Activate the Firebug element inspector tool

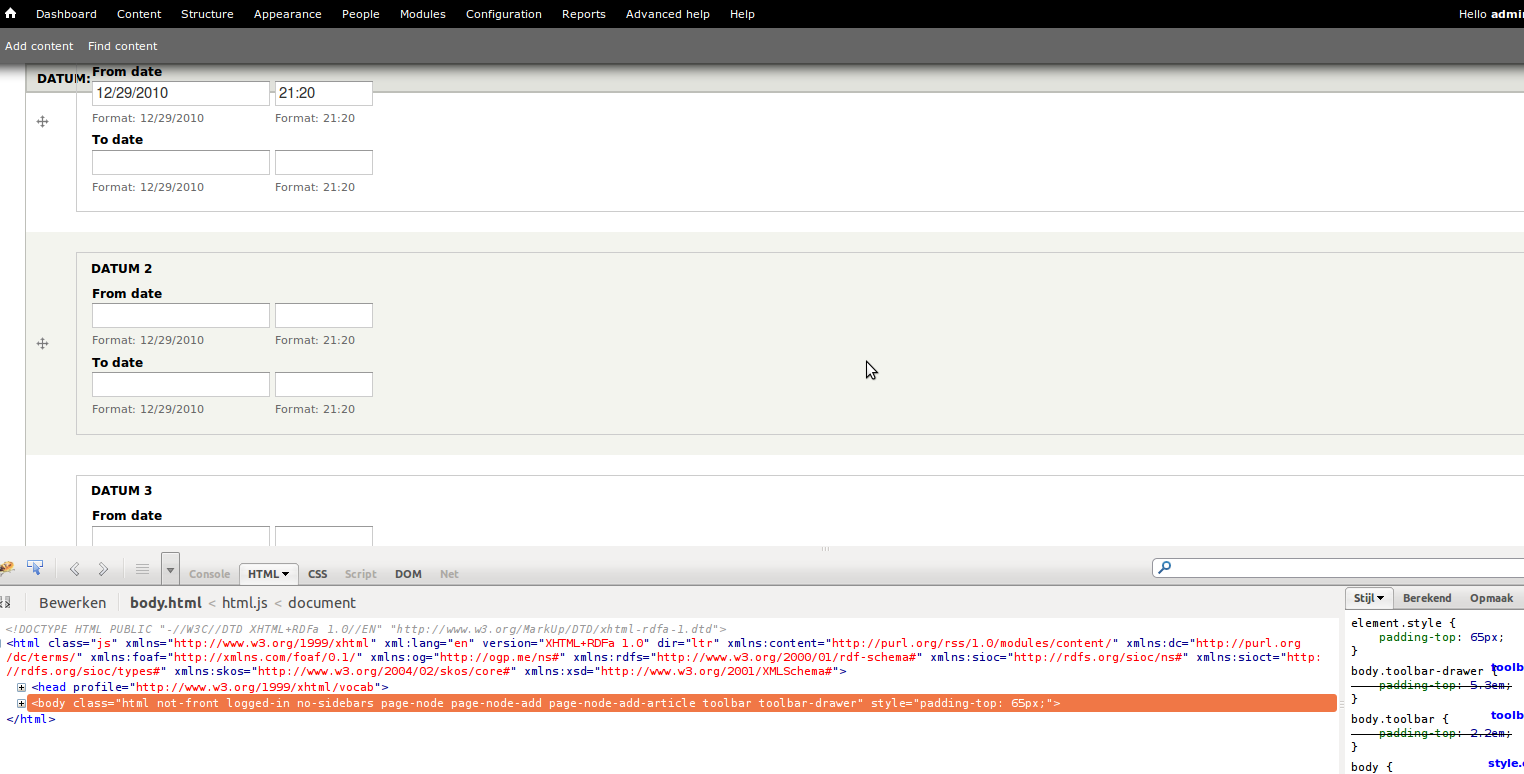pos(35,569)
